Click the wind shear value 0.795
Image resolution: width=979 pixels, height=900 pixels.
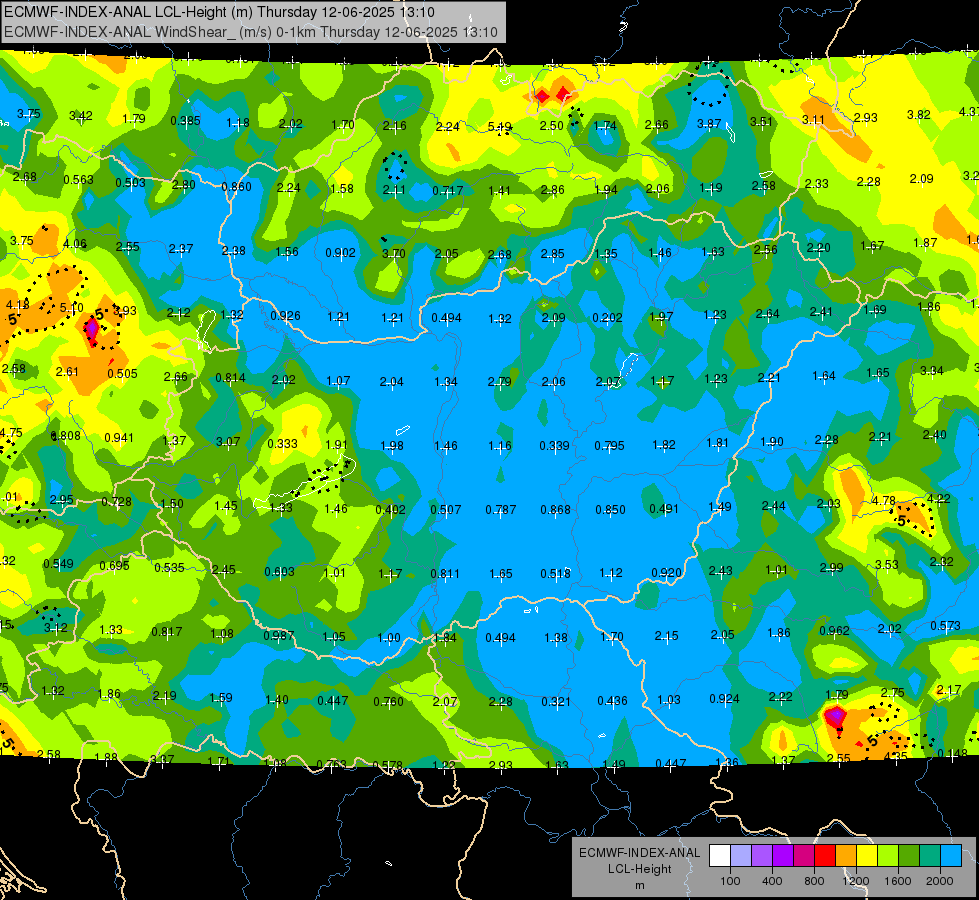click(x=609, y=445)
